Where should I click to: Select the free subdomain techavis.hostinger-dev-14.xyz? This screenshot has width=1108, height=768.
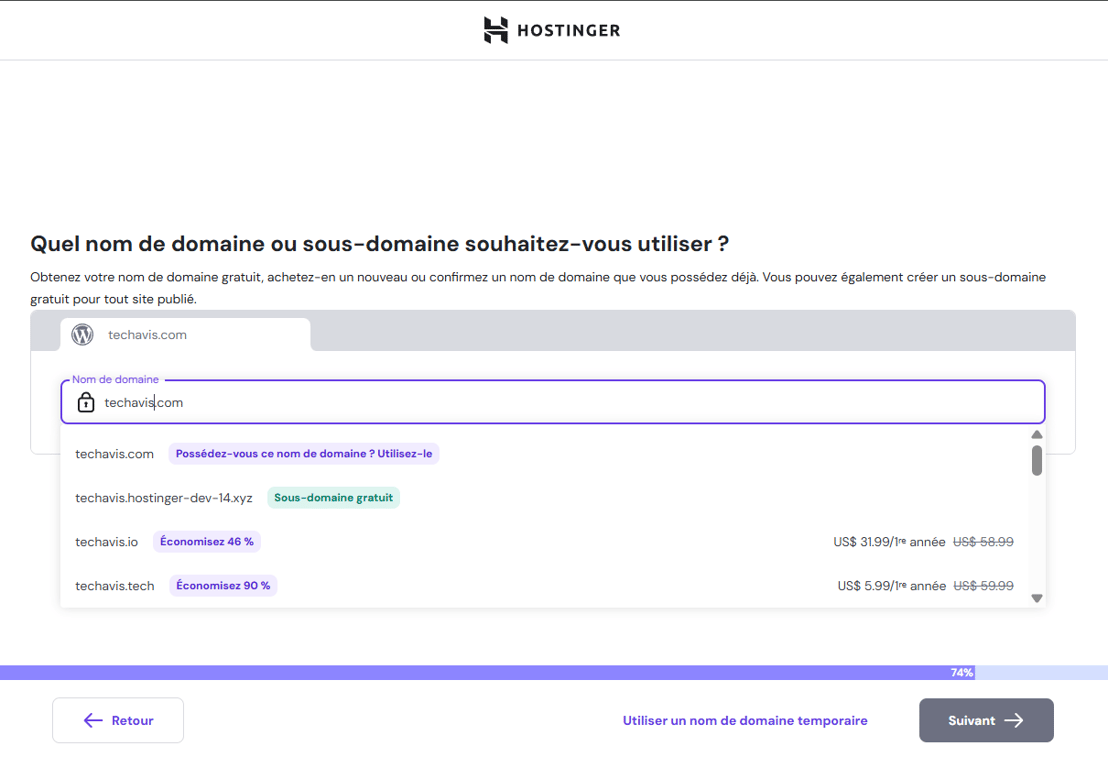(163, 497)
